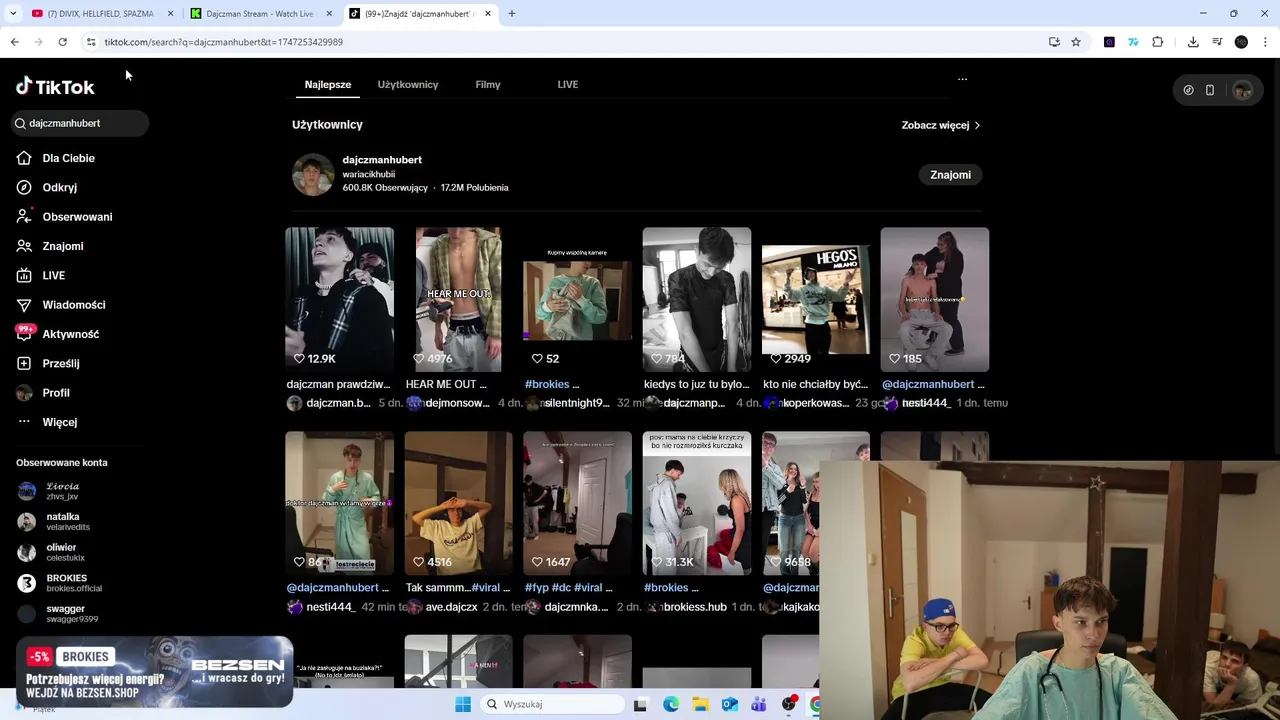Click the install app icon in address bar
The image size is (1280, 720).
point(1054,42)
